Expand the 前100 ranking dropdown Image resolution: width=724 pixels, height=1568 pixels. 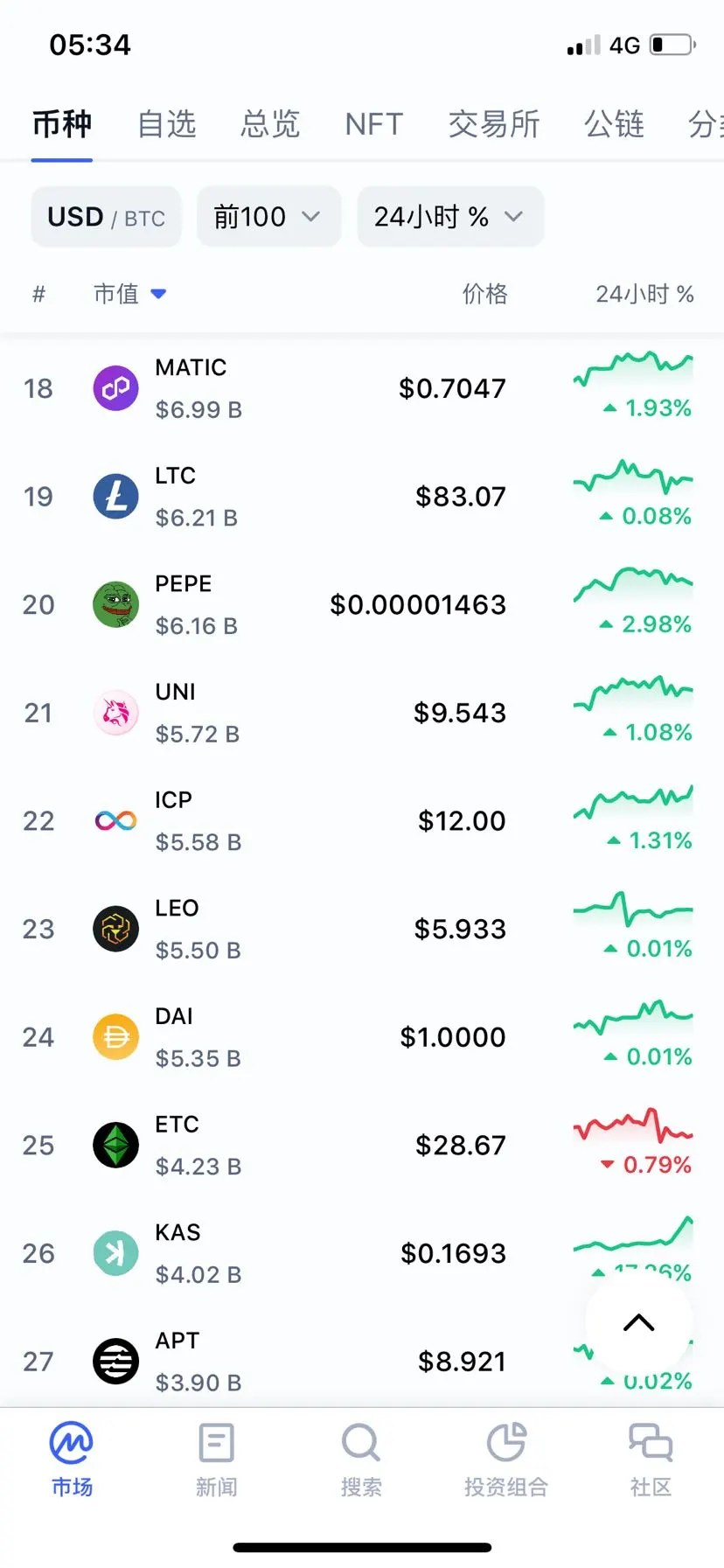click(268, 217)
